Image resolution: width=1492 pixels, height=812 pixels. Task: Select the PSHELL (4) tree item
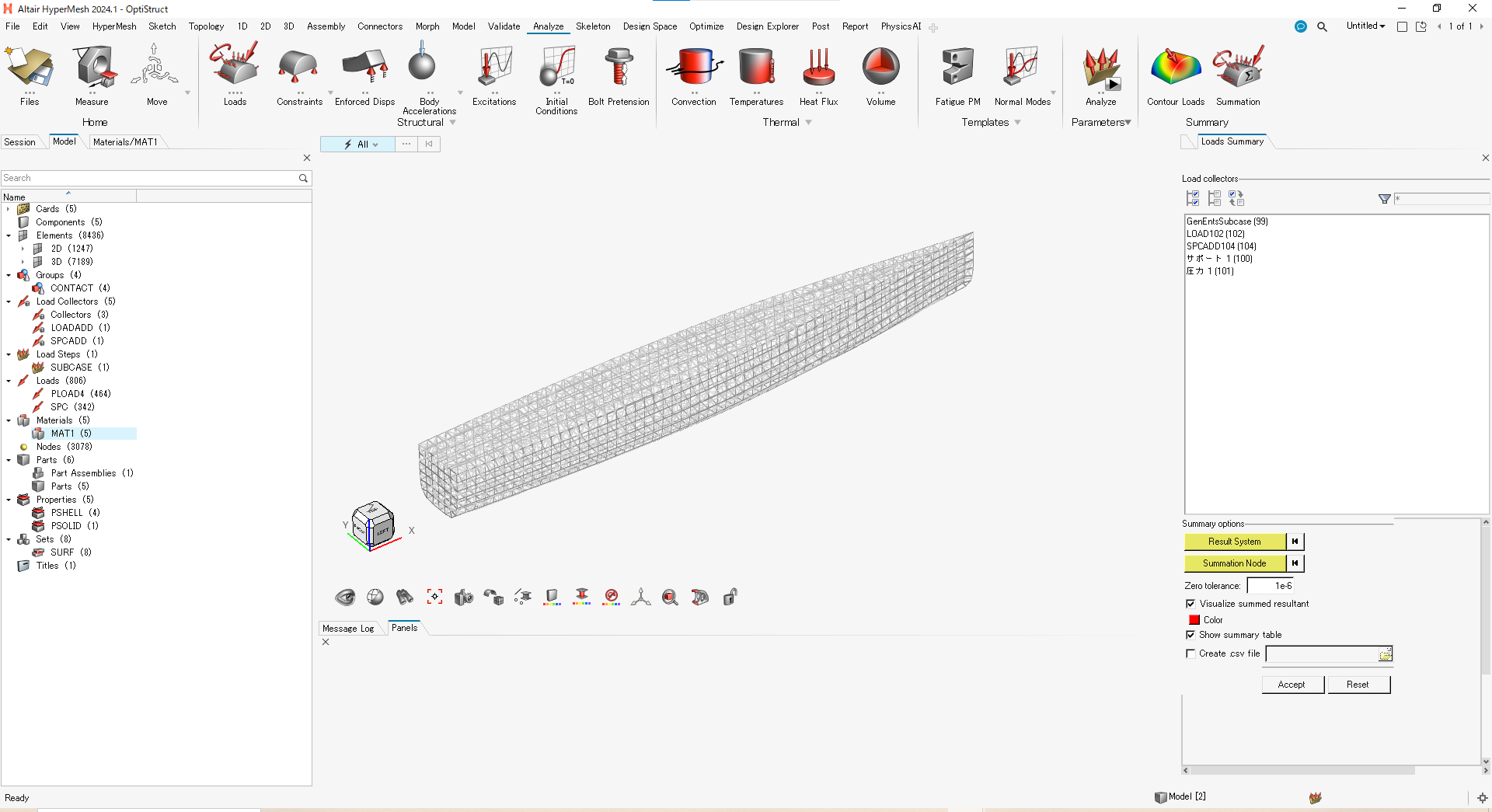[x=75, y=513]
